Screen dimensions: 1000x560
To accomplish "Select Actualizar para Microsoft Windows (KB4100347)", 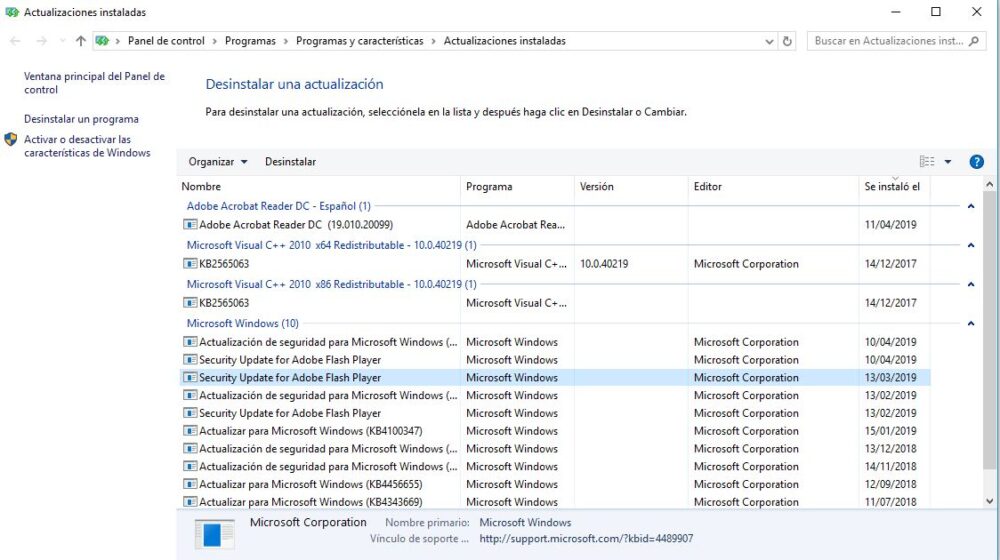I will point(555,431).
